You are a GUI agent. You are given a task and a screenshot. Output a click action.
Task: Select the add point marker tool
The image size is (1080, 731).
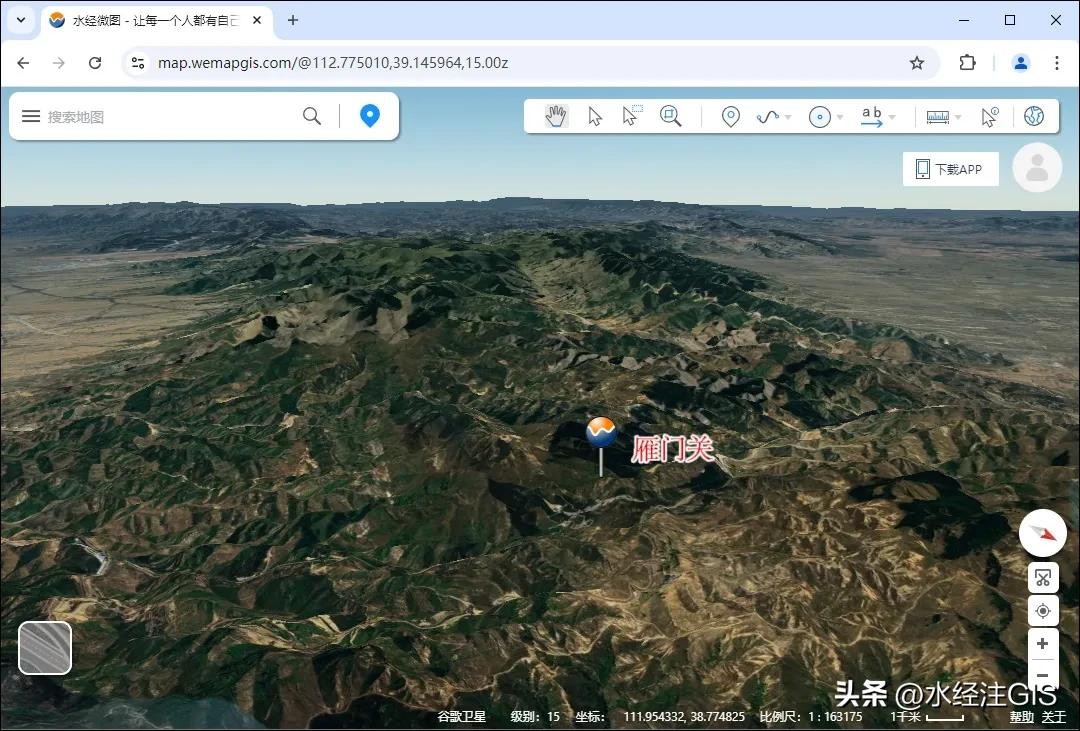pos(731,117)
